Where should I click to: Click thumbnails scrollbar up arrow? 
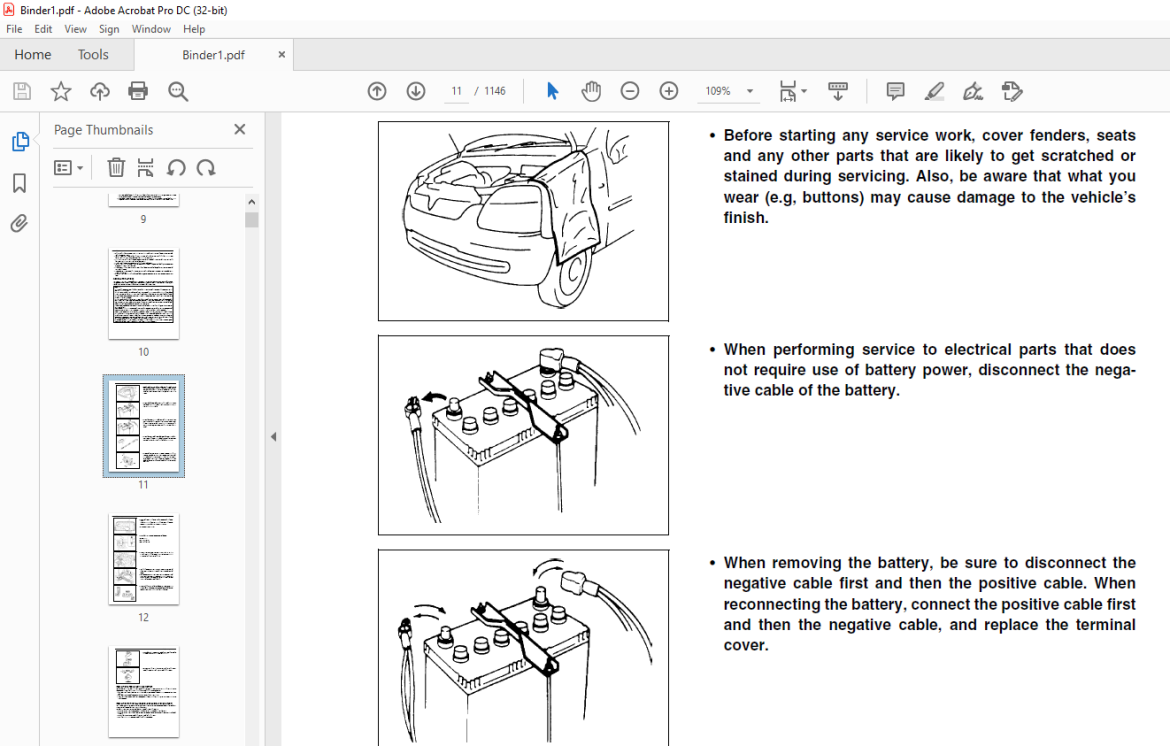(x=251, y=202)
